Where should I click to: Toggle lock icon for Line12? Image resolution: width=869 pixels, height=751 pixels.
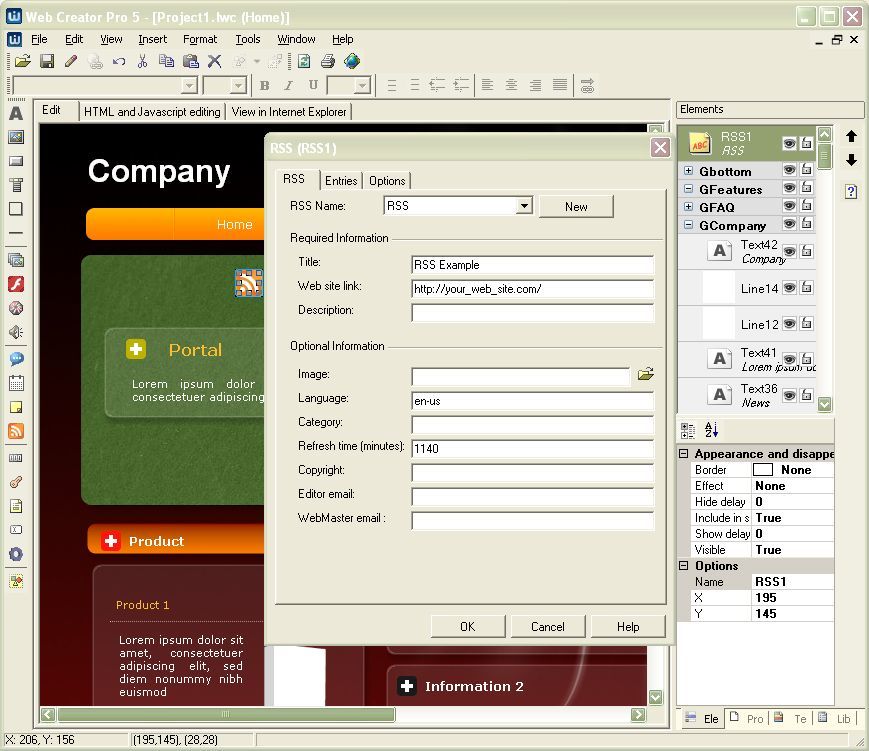click(x=807, y=323)
